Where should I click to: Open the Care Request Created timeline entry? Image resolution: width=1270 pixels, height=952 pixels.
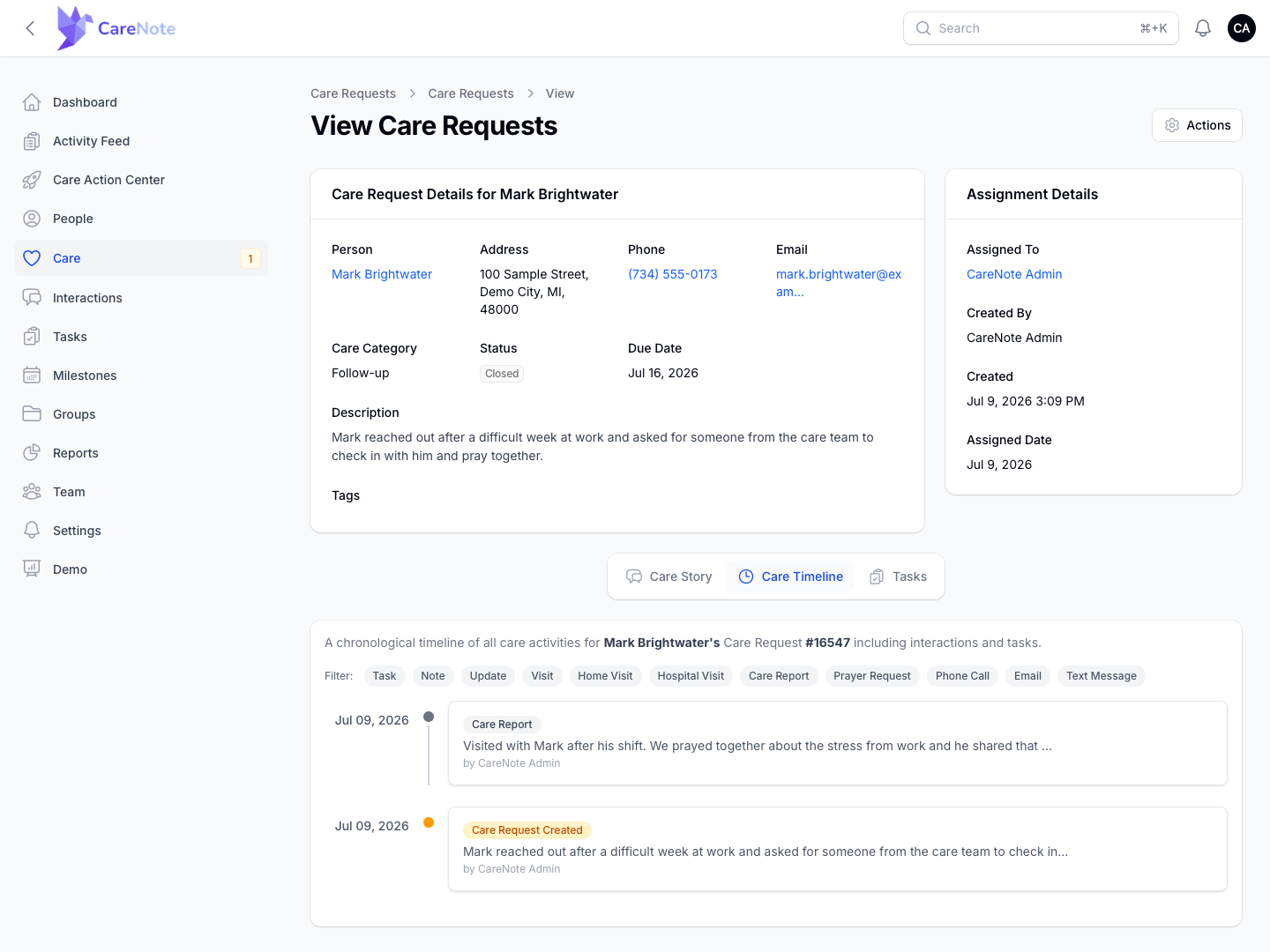838,849
